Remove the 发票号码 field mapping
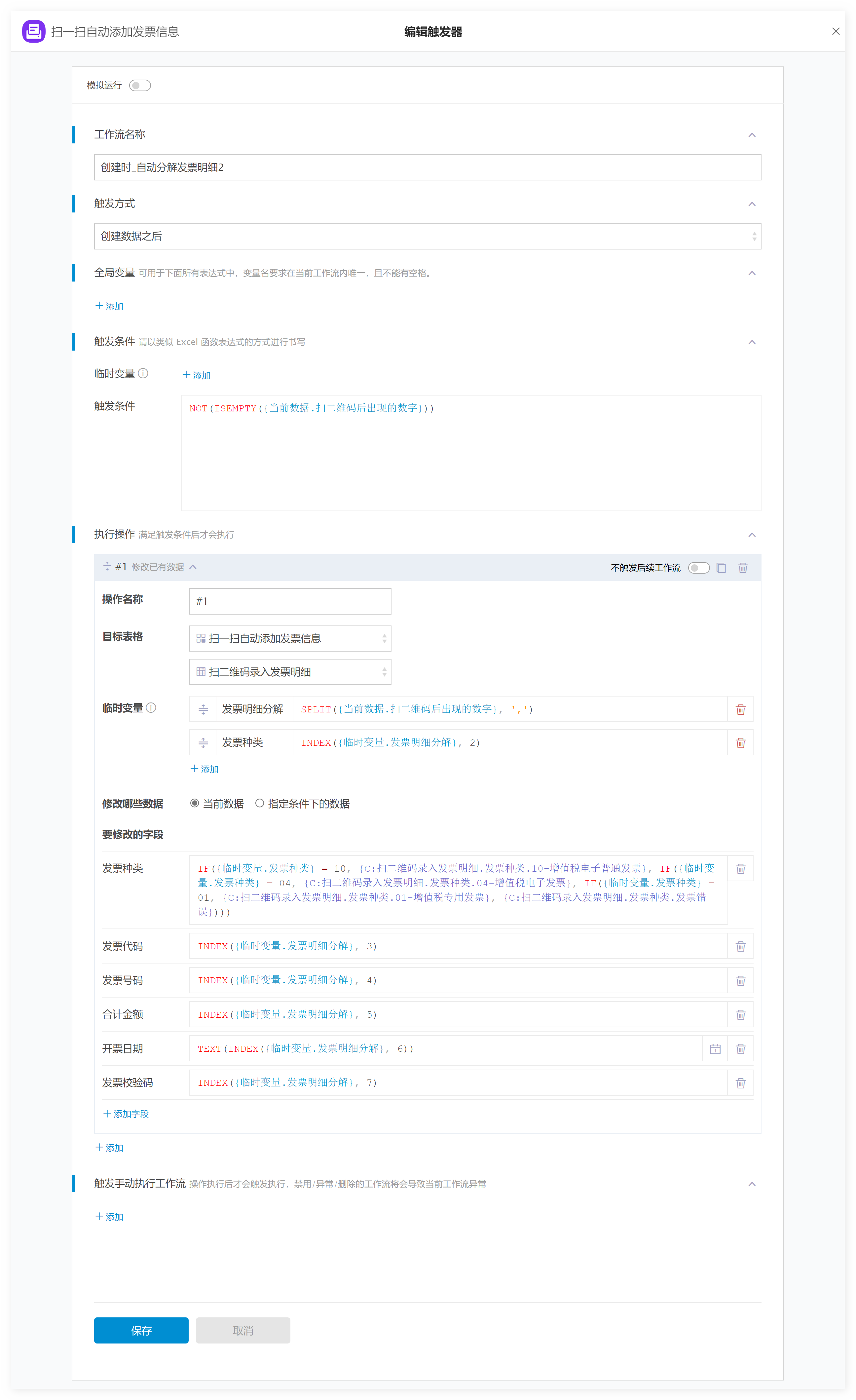Image resolution: width=856 pixels, height=1400 pixels. [x=740, y=980]
